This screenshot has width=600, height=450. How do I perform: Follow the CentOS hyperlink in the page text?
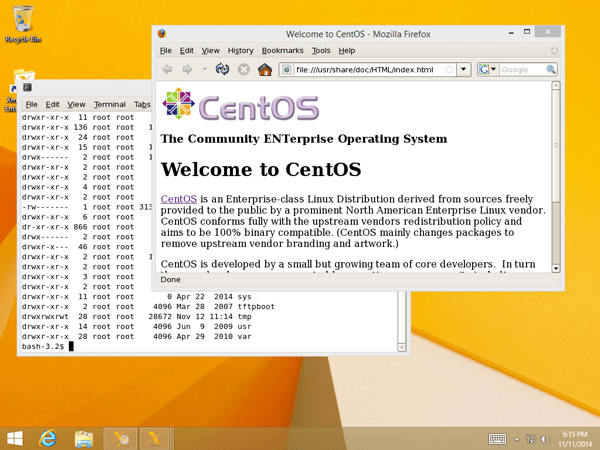point(178,199)
